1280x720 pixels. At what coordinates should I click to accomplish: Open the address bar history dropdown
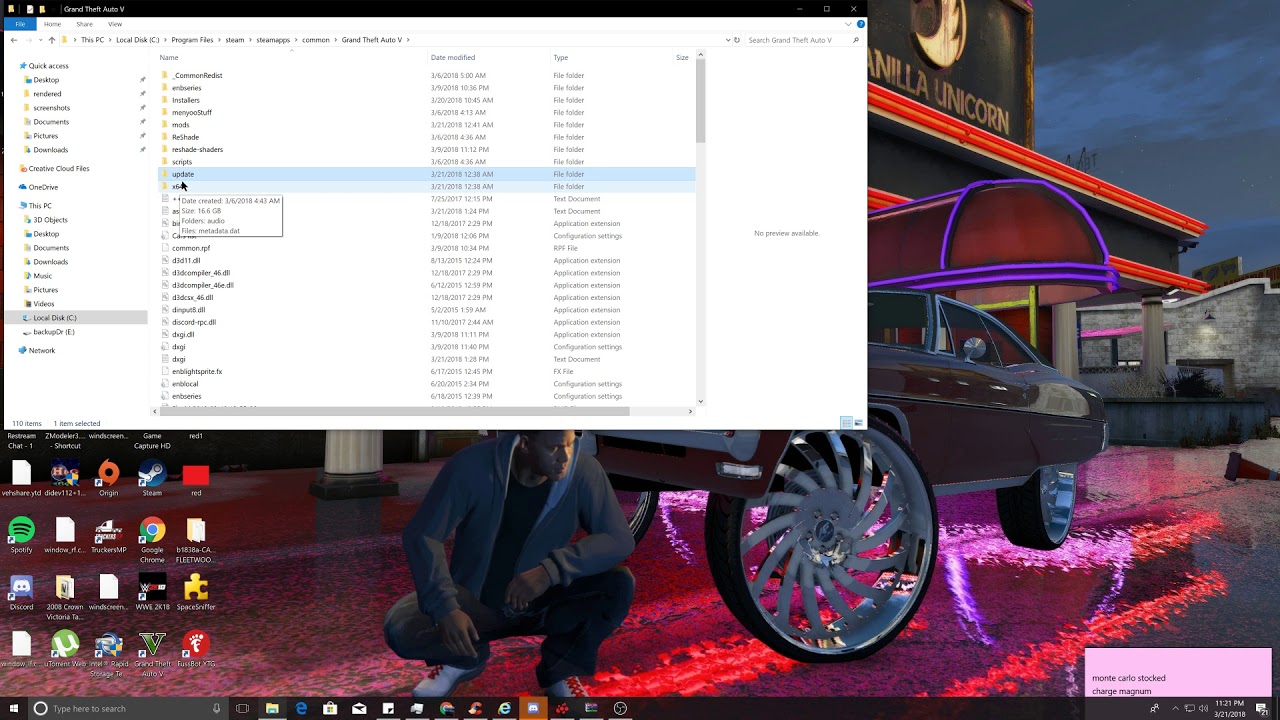(x=727, y=40)
